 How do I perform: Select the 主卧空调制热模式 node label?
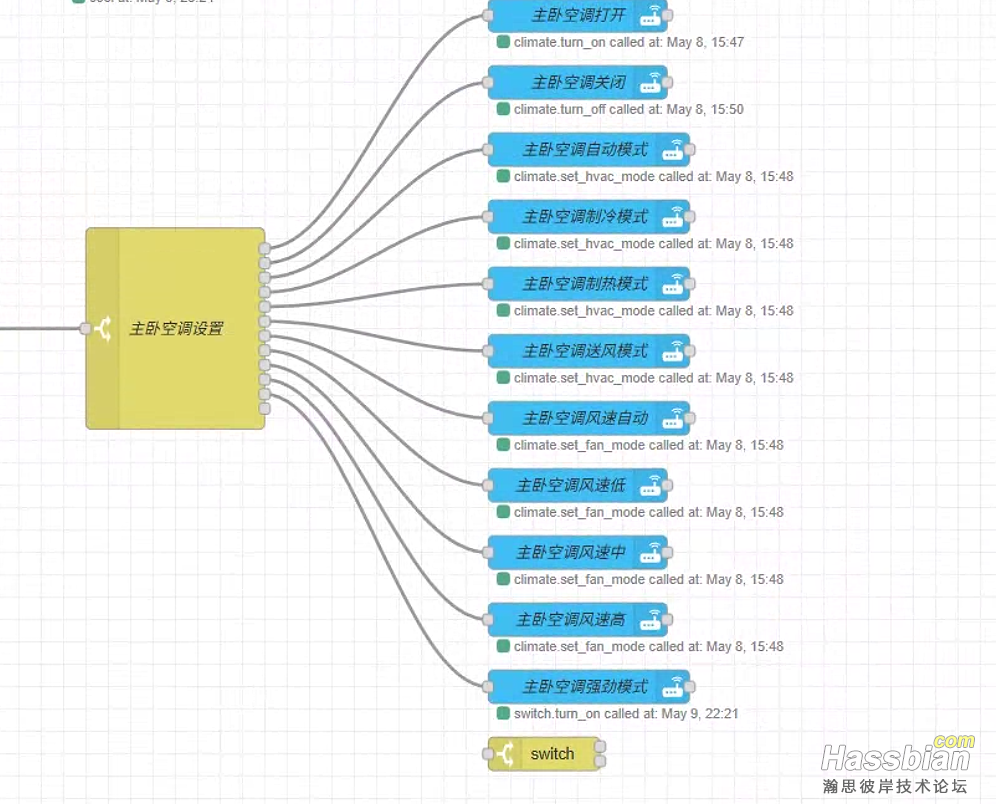point(585,284)
